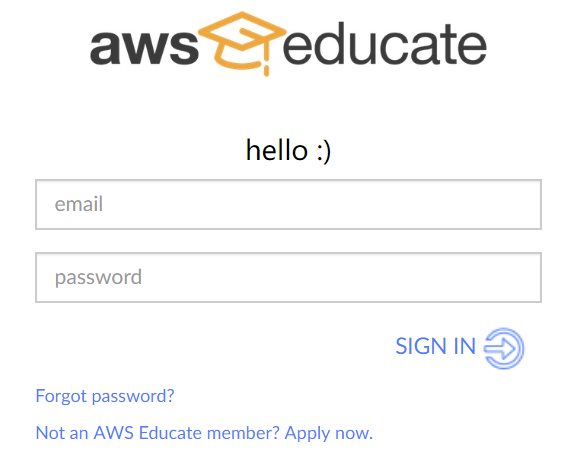Click the word "Forgot" in the reset link

pos(61,396)
